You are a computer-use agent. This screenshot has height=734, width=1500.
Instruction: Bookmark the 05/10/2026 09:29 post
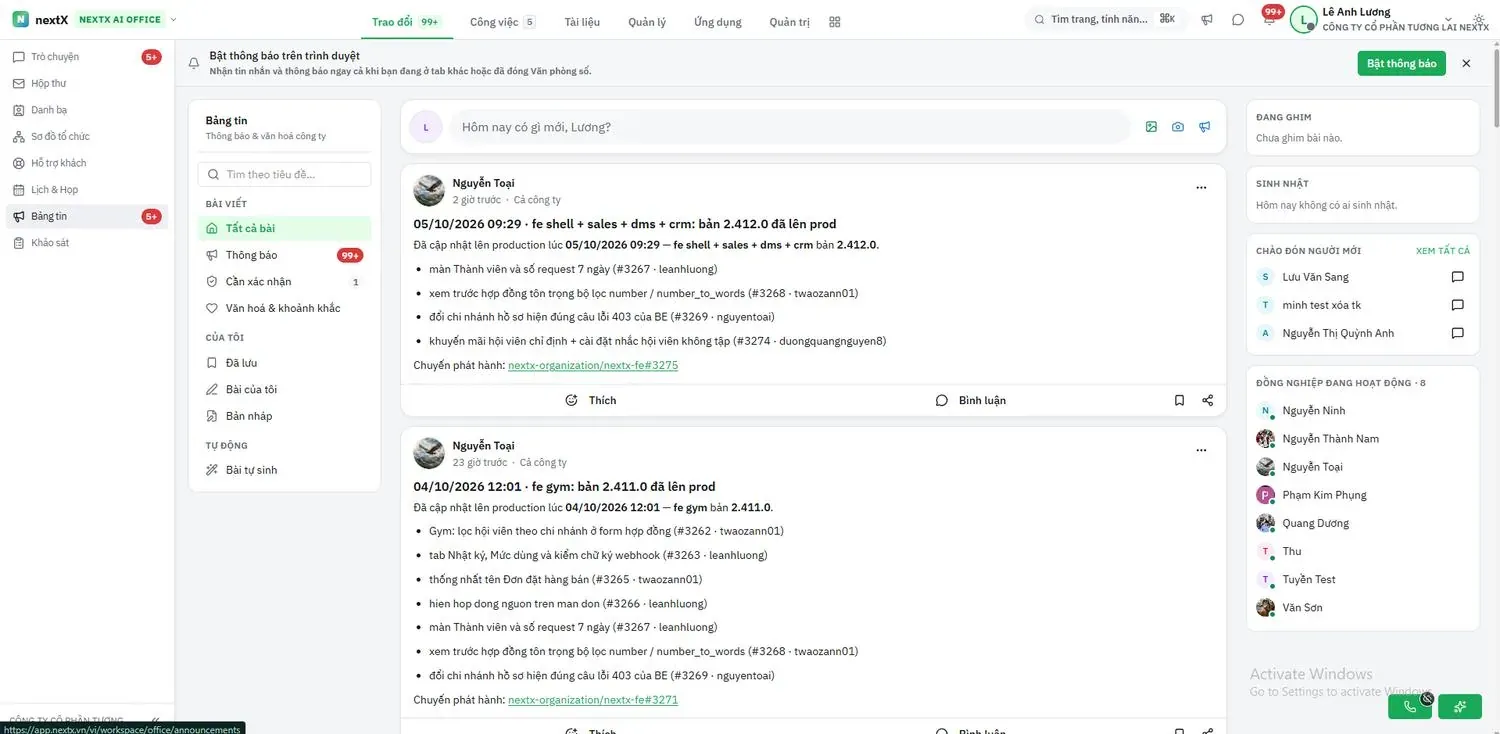click(x=1179, y=400)
